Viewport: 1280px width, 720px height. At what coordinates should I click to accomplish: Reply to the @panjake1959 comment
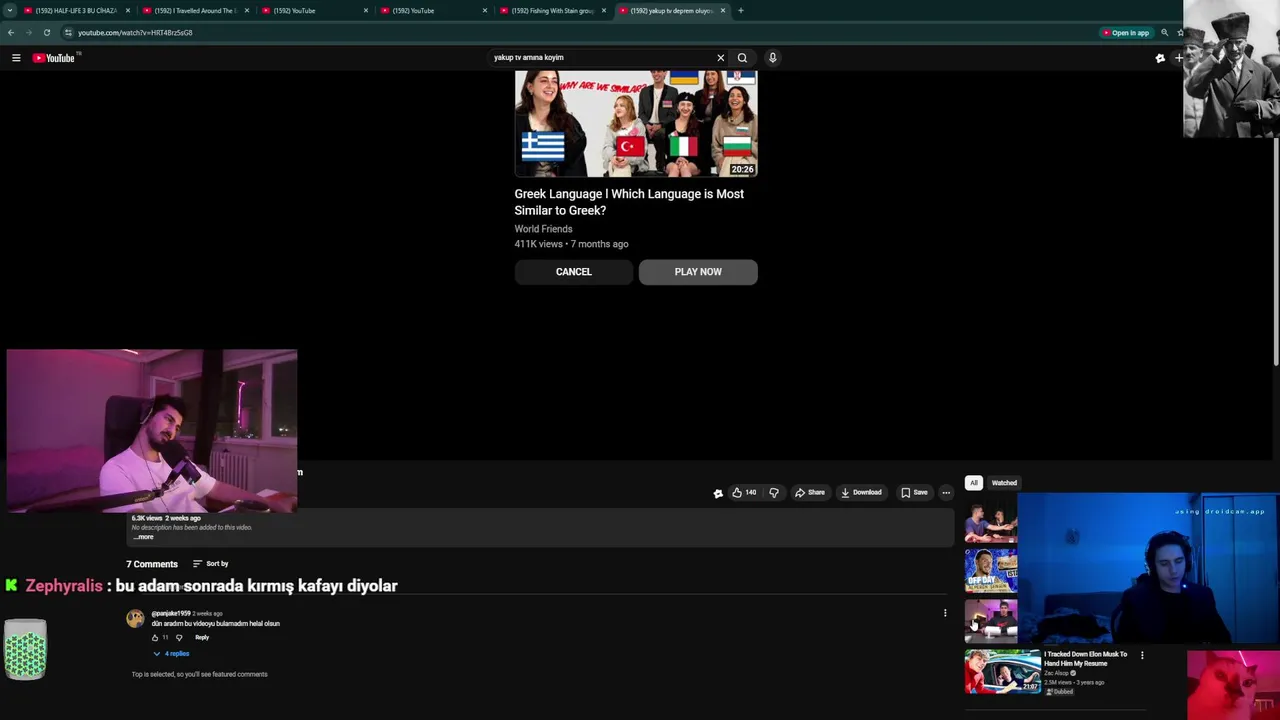click(202, 637)
